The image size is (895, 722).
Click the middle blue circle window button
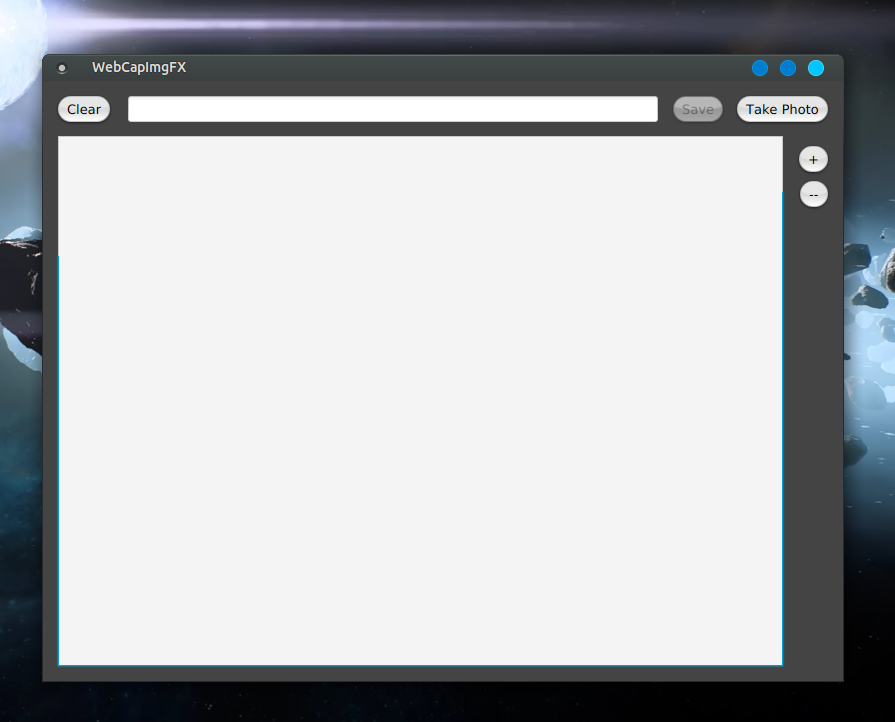pyautogui.click(x=788, y=68)
